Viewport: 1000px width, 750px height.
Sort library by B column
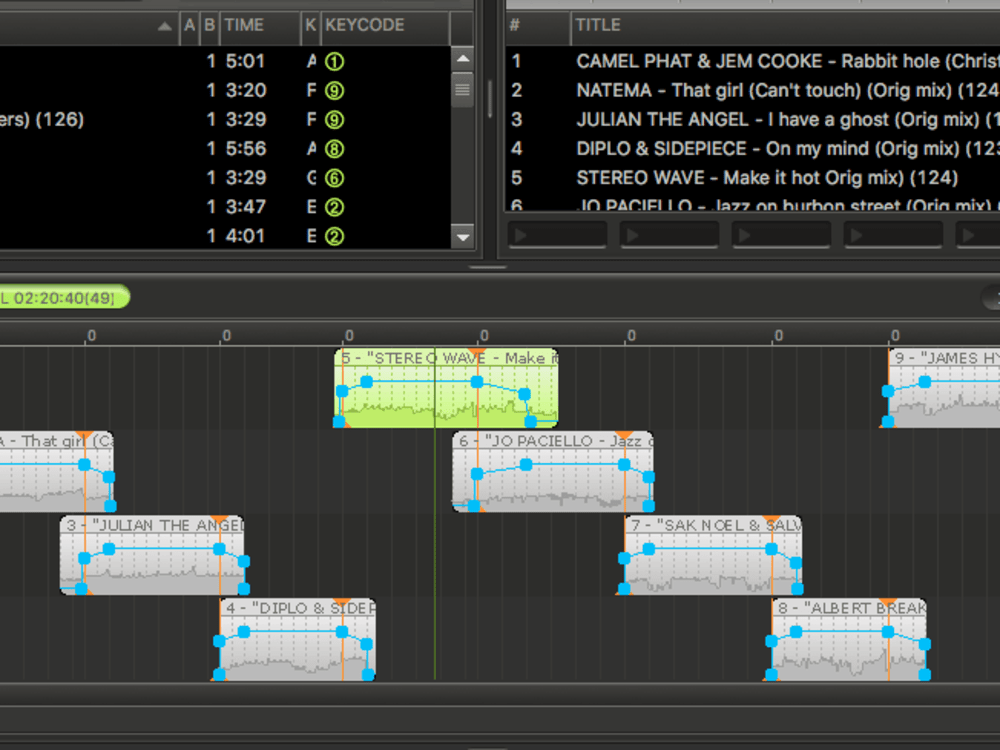click(x=209, y=26)
